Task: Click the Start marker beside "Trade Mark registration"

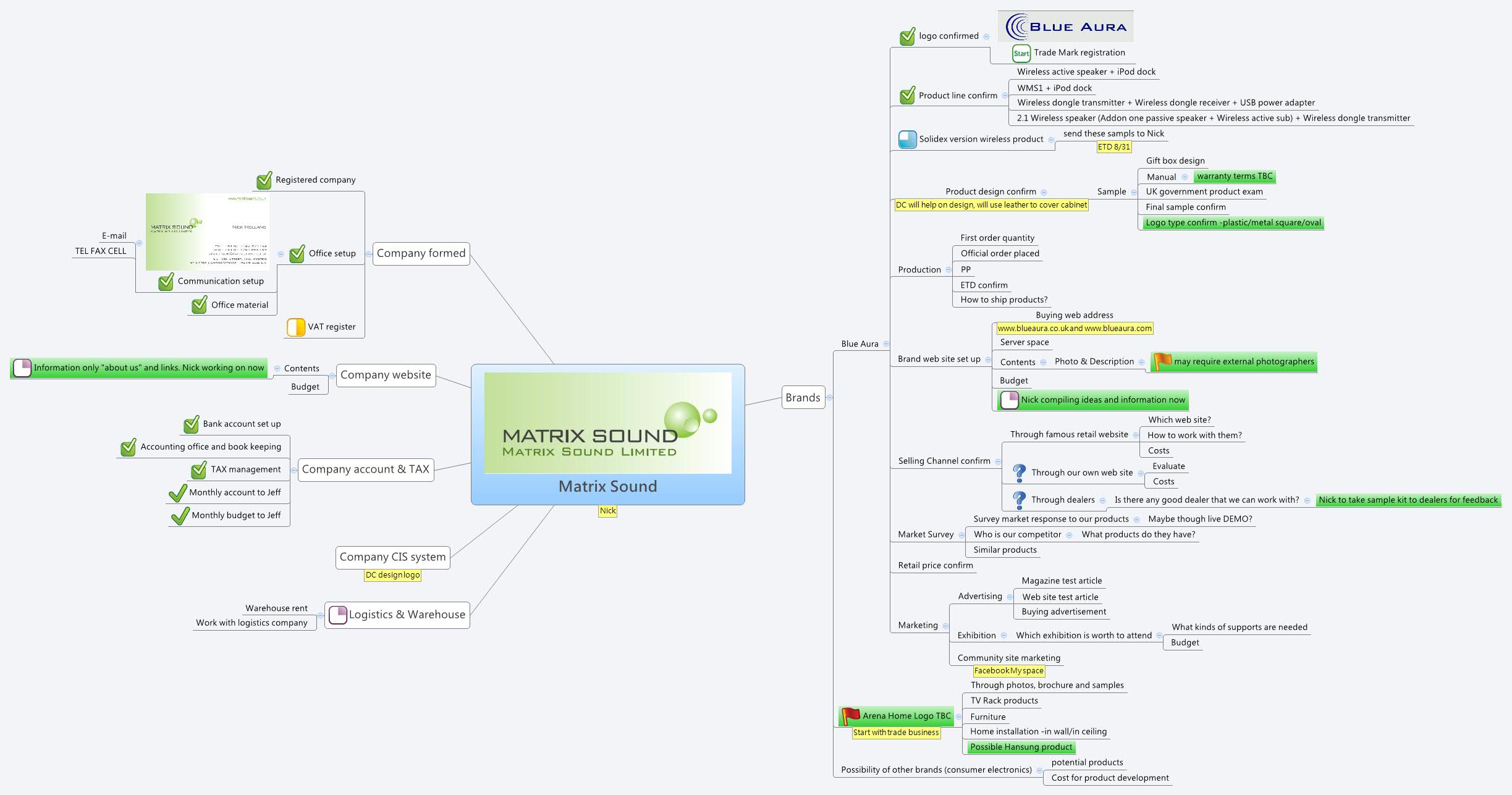Action: 1022,53
